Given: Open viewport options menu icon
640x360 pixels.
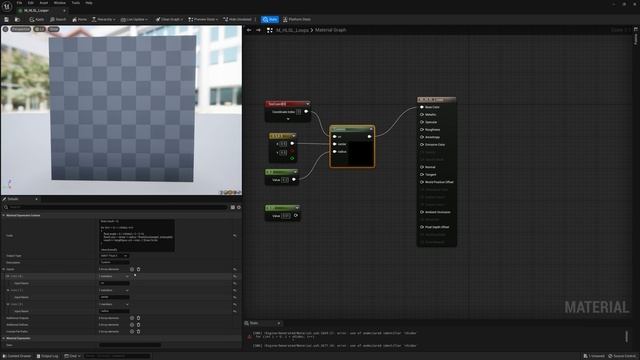Looking at the screenshot, I should click(5, 29).
